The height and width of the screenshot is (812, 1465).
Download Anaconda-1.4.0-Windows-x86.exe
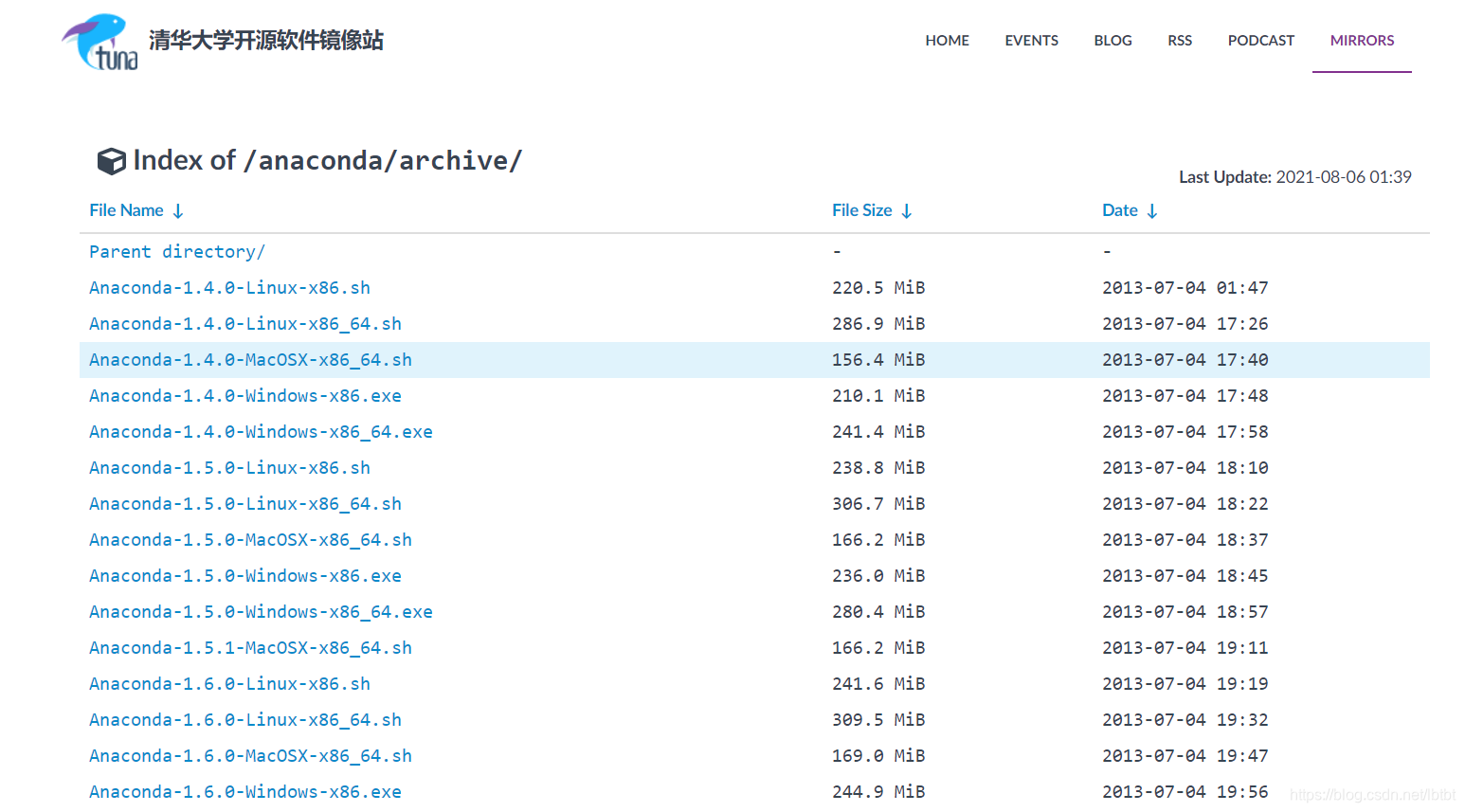(x=245, y=396)
